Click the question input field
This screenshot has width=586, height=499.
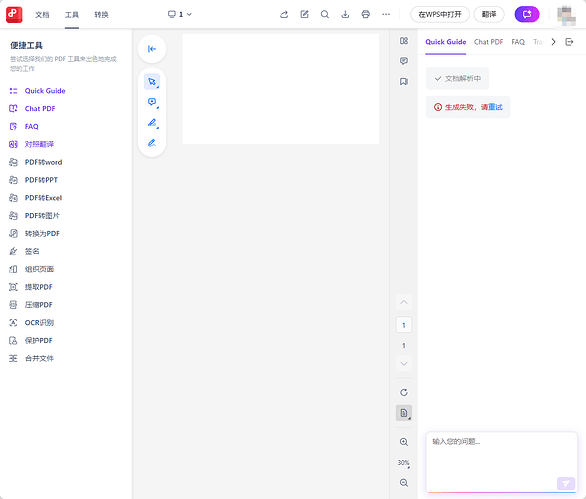point(502,462)
